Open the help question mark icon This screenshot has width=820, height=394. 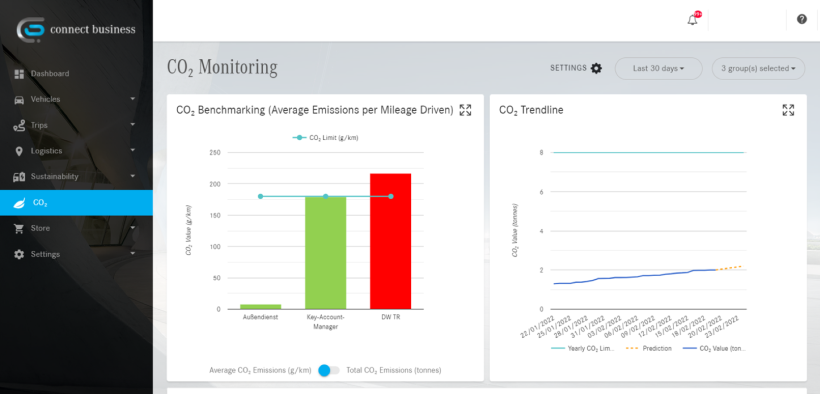(802, 19)
